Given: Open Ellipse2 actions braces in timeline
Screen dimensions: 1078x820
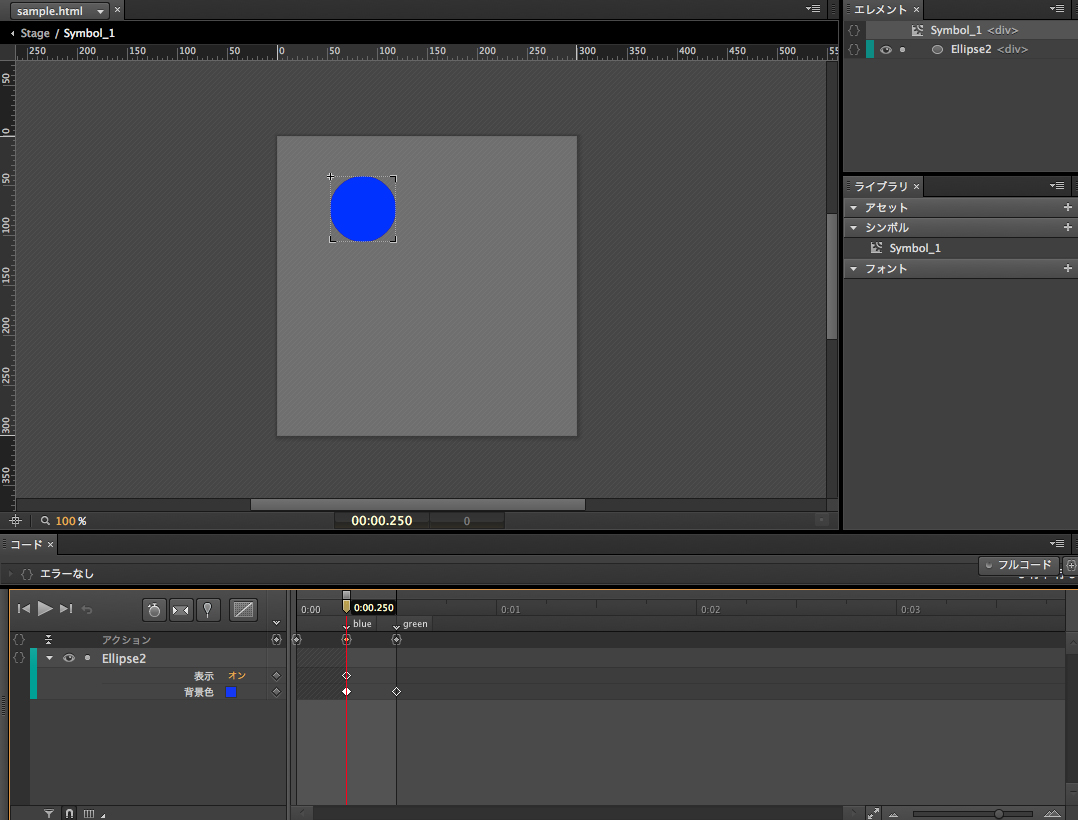Looking at the screenshot, I should click(19, 658).
